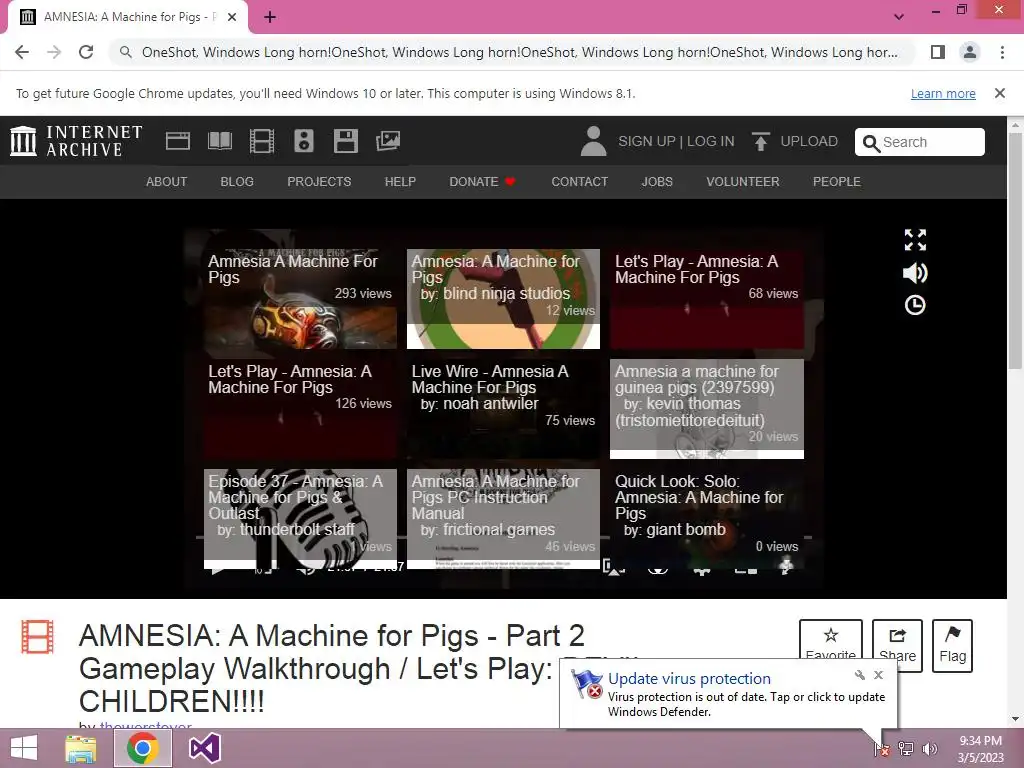Click the Learn more link

(x=943, y=93)
